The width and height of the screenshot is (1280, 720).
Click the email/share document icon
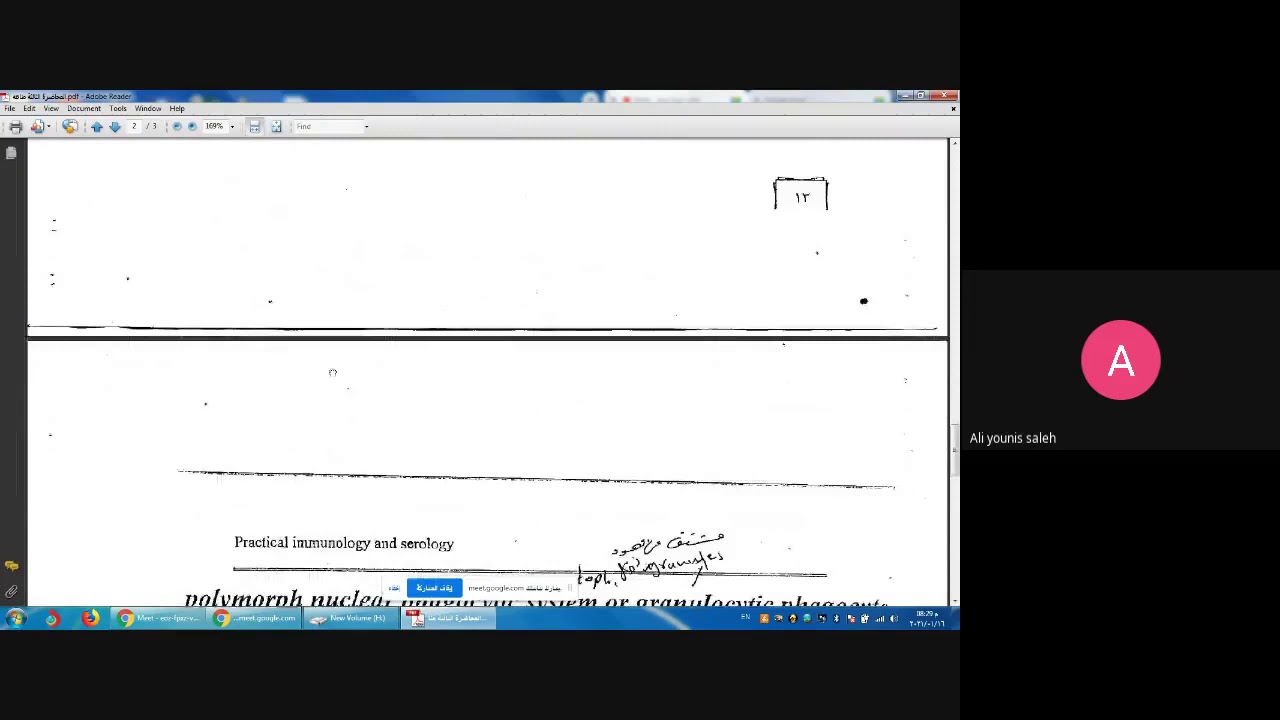pos(37,126)
